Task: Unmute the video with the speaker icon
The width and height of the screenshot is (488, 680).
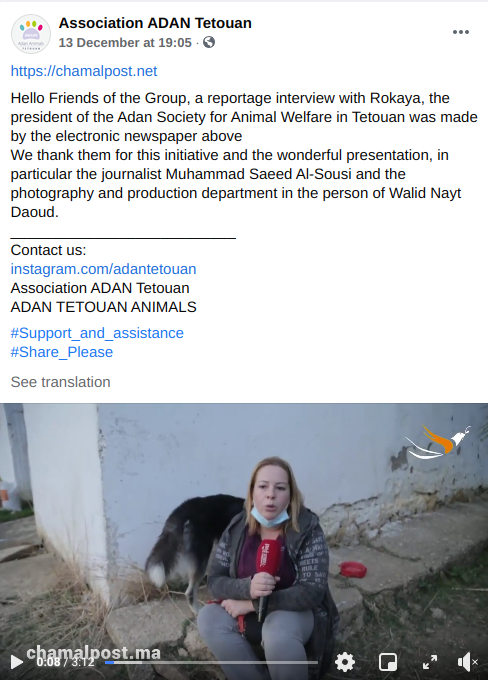Action: coord(468,662)
